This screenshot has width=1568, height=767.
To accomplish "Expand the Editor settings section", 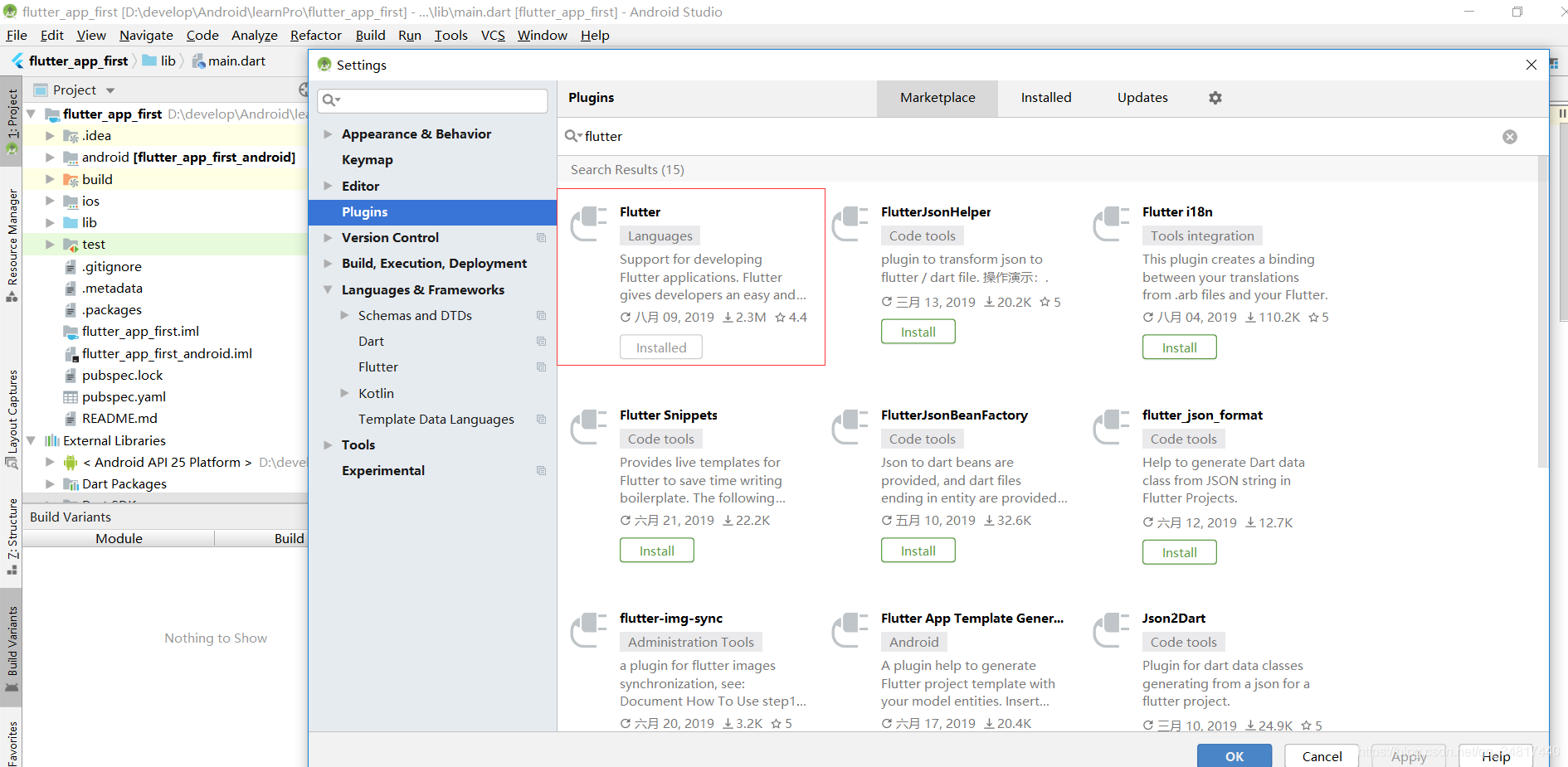I will point(328,187).
